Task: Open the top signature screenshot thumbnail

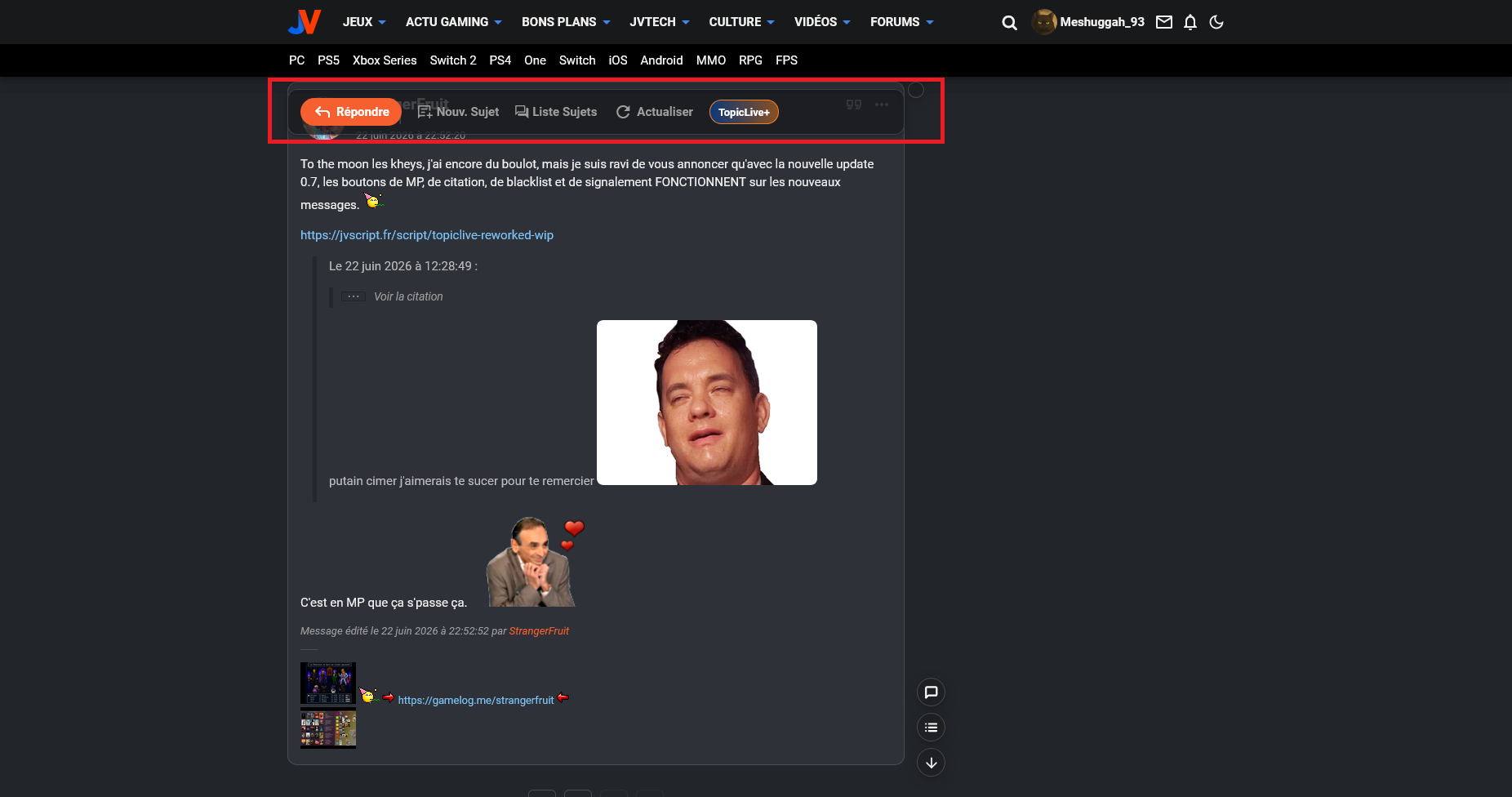Action: click(328, 683)
